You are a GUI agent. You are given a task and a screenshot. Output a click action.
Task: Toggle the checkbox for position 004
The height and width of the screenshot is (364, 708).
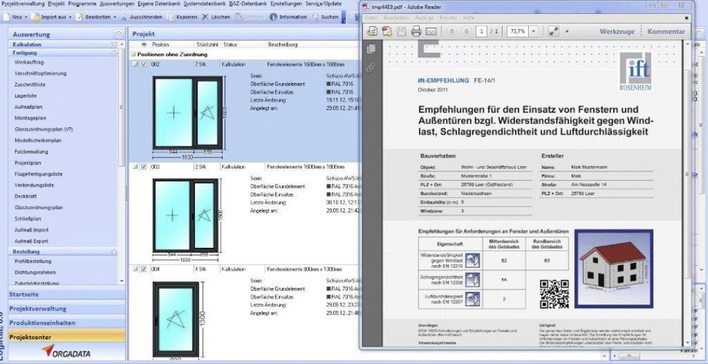144,269
